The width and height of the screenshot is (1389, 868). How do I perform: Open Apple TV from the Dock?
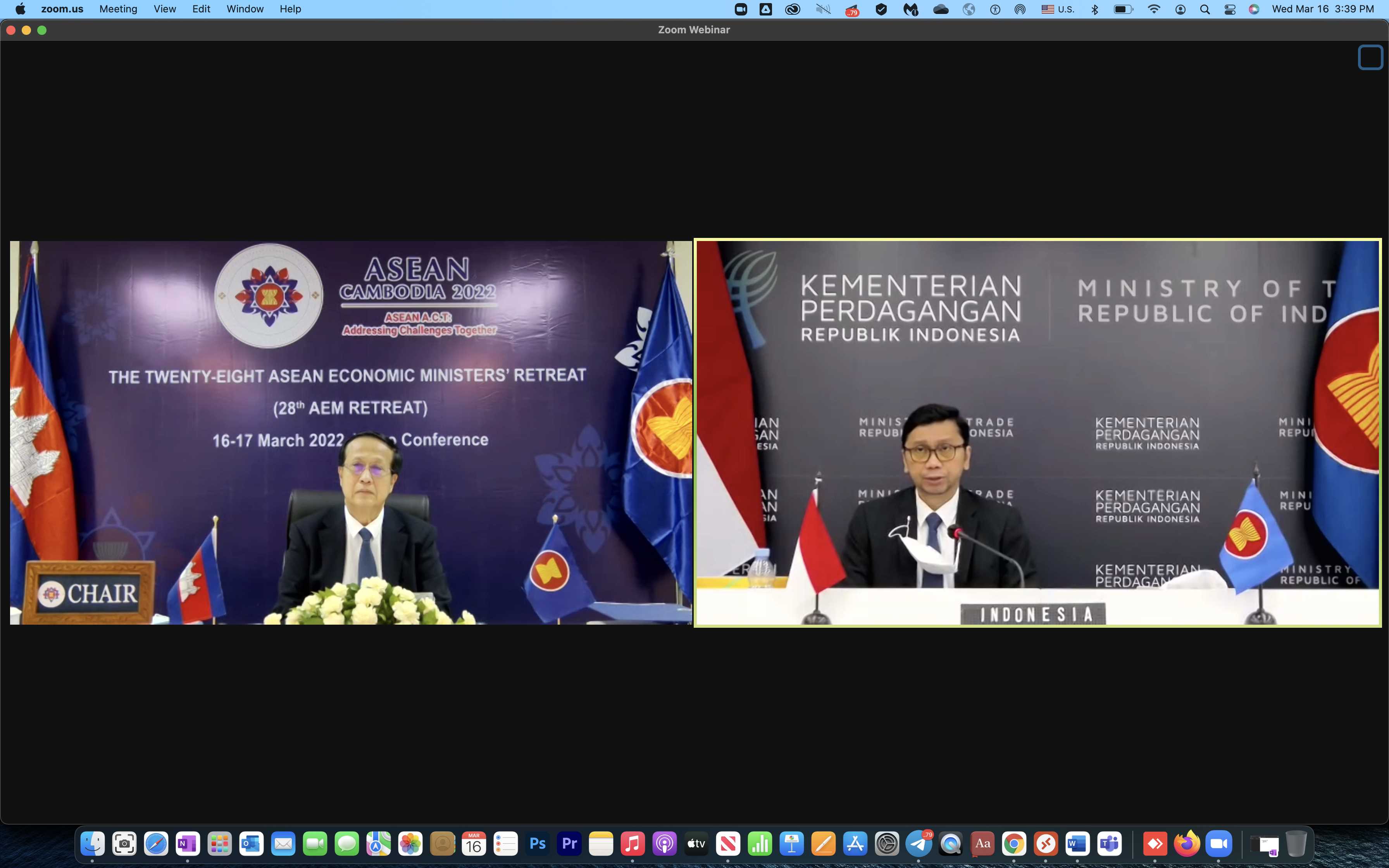pyautogui.click(x=696, y=843)
